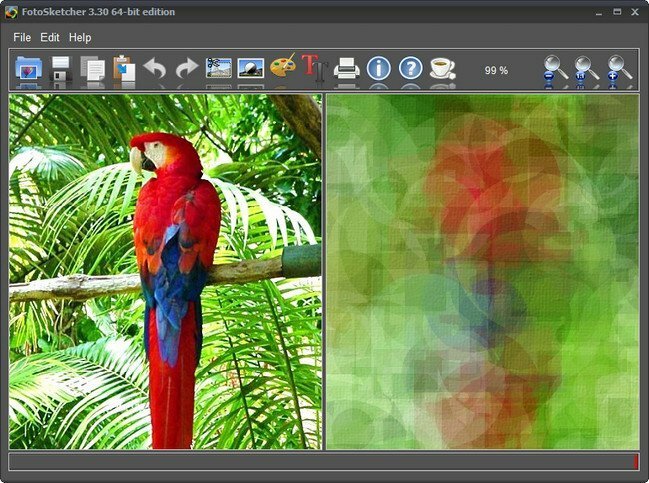Add text using the red T icon
Viewport: 649px width, 483px height.
pos(314,69)
